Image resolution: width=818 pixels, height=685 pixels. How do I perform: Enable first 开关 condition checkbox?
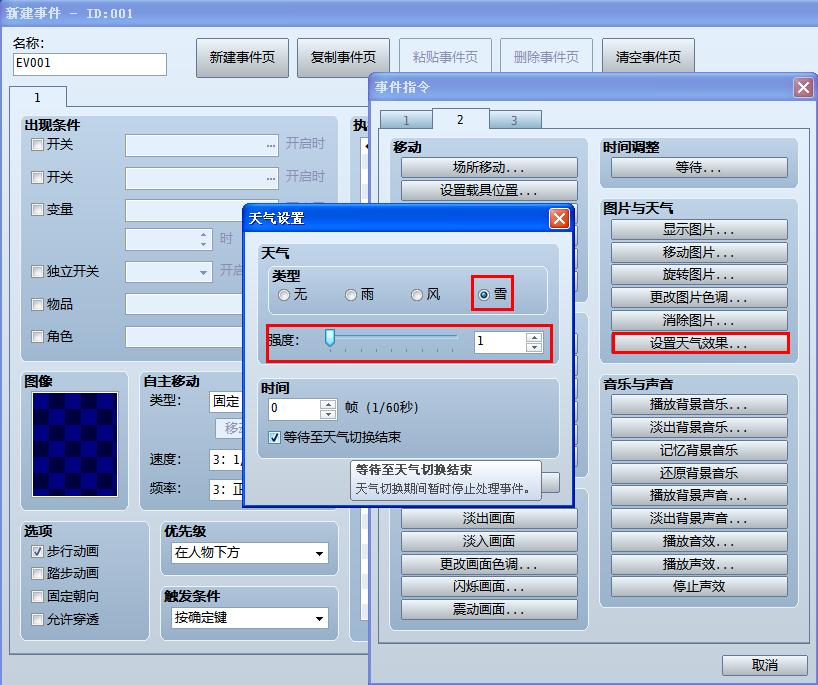pyautogui.click(x=37, y=145)
